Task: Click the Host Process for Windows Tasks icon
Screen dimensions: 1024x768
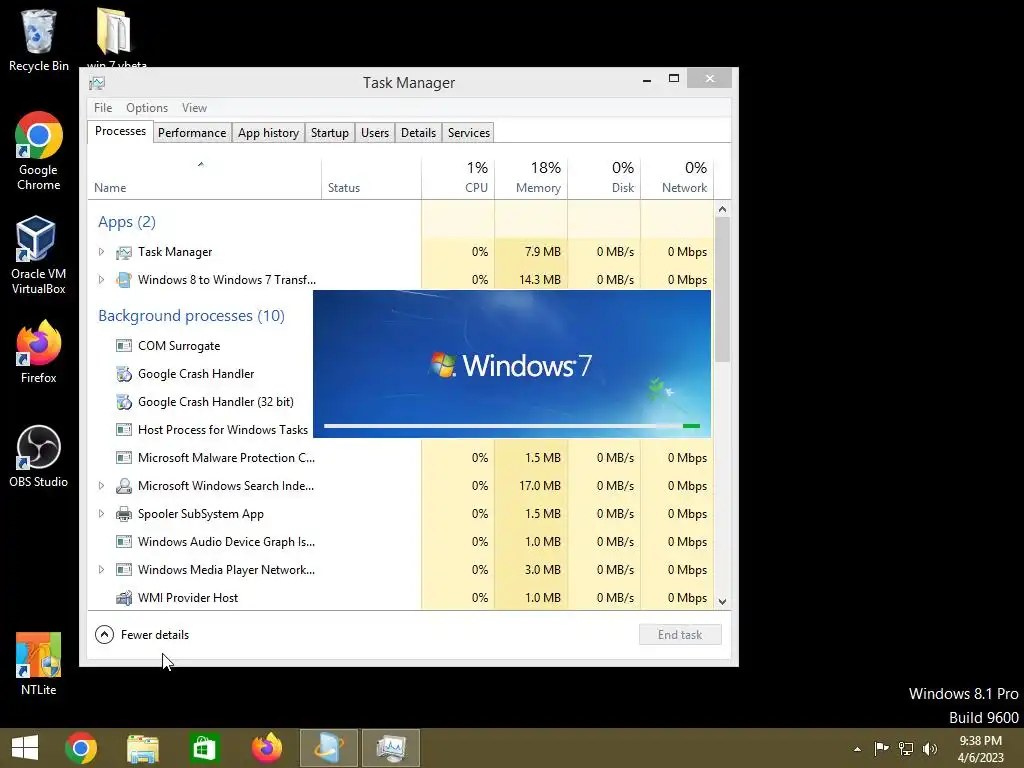Action: coord(124,430)
